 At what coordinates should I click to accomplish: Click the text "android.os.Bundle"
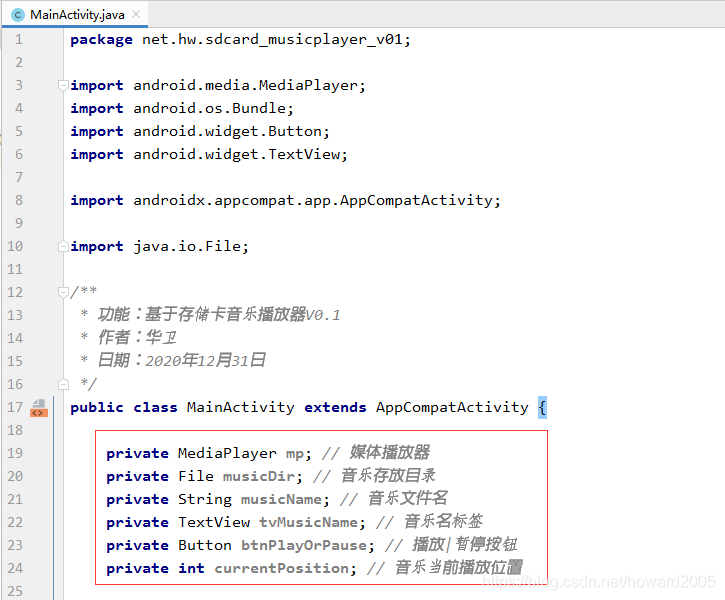(209, 108)
